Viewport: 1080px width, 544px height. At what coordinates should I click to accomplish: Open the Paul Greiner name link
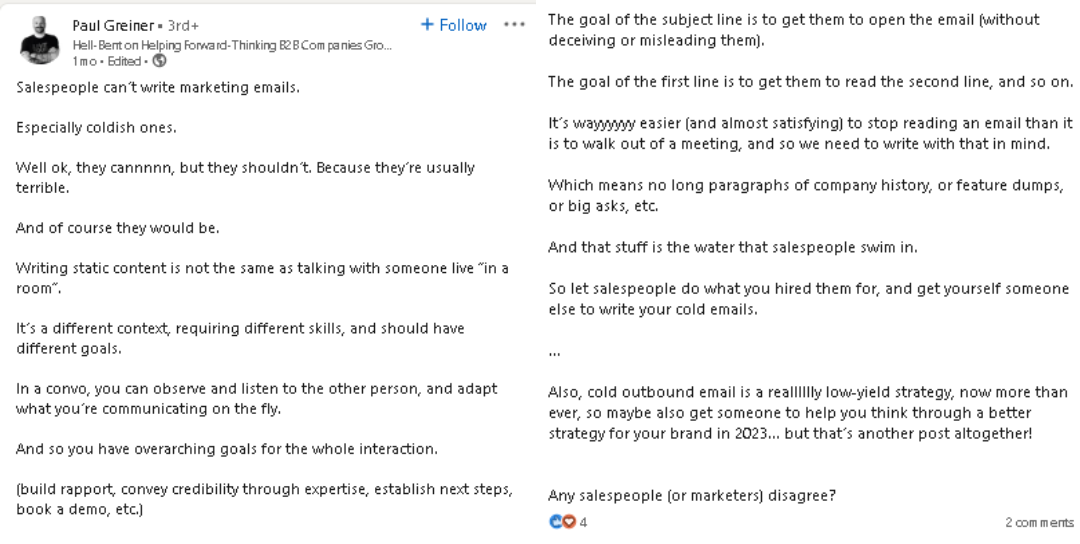click(113, 25)
